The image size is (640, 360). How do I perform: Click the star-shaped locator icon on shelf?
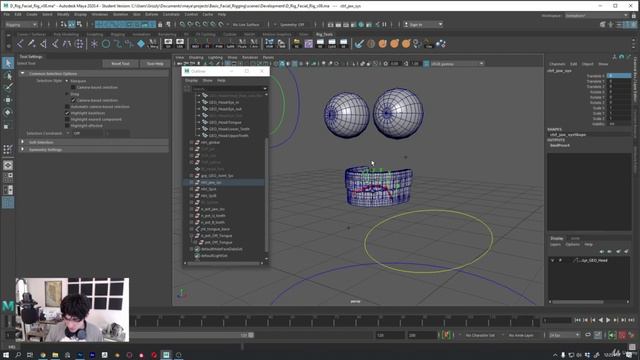(94, 44)
